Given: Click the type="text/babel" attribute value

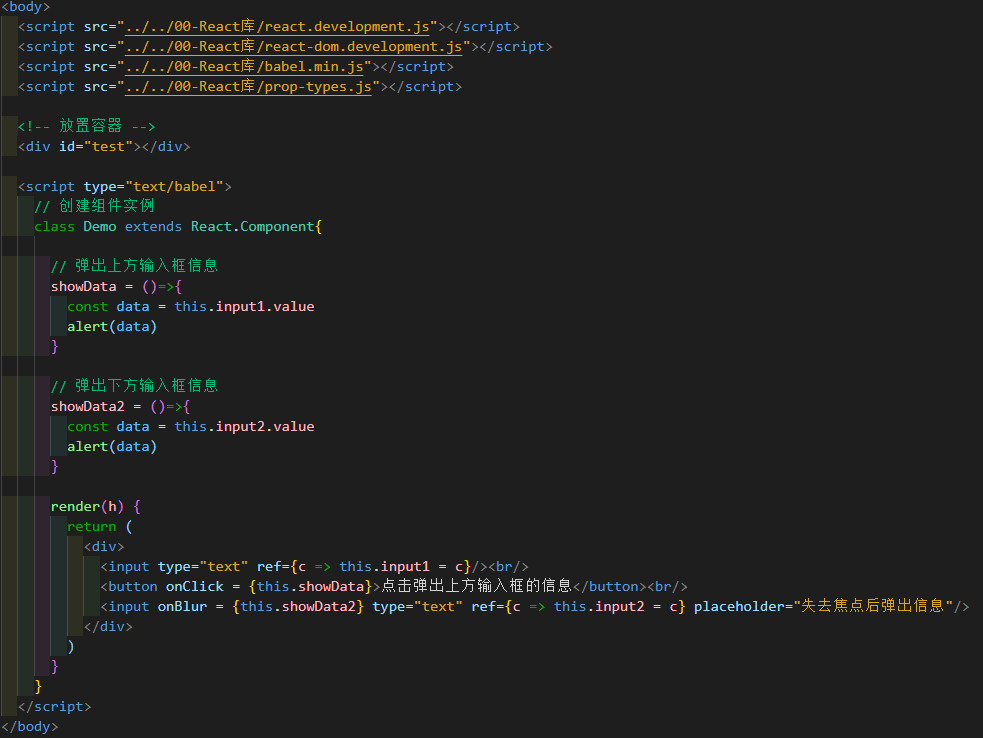Looking at the screenshot, I should pyautogui.click(x=174, y=186).
